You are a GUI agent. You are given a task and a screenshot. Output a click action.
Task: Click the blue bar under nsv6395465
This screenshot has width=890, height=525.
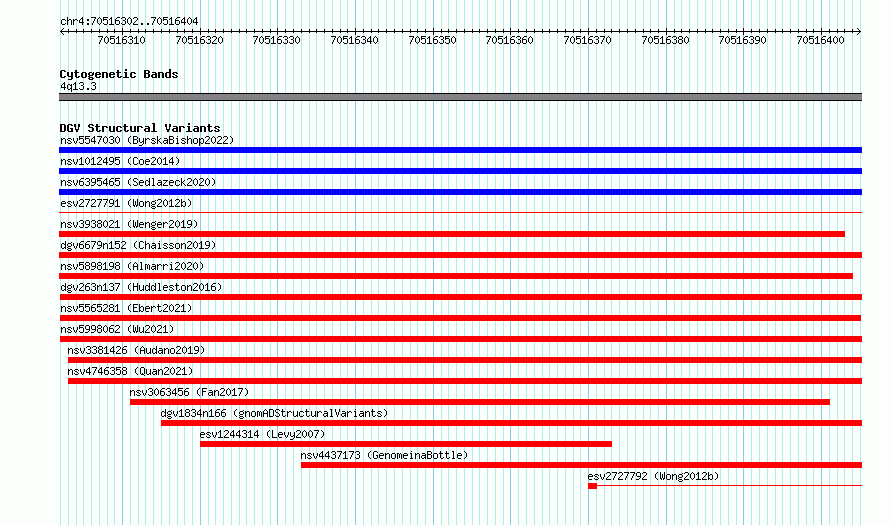tap(460, 192)
